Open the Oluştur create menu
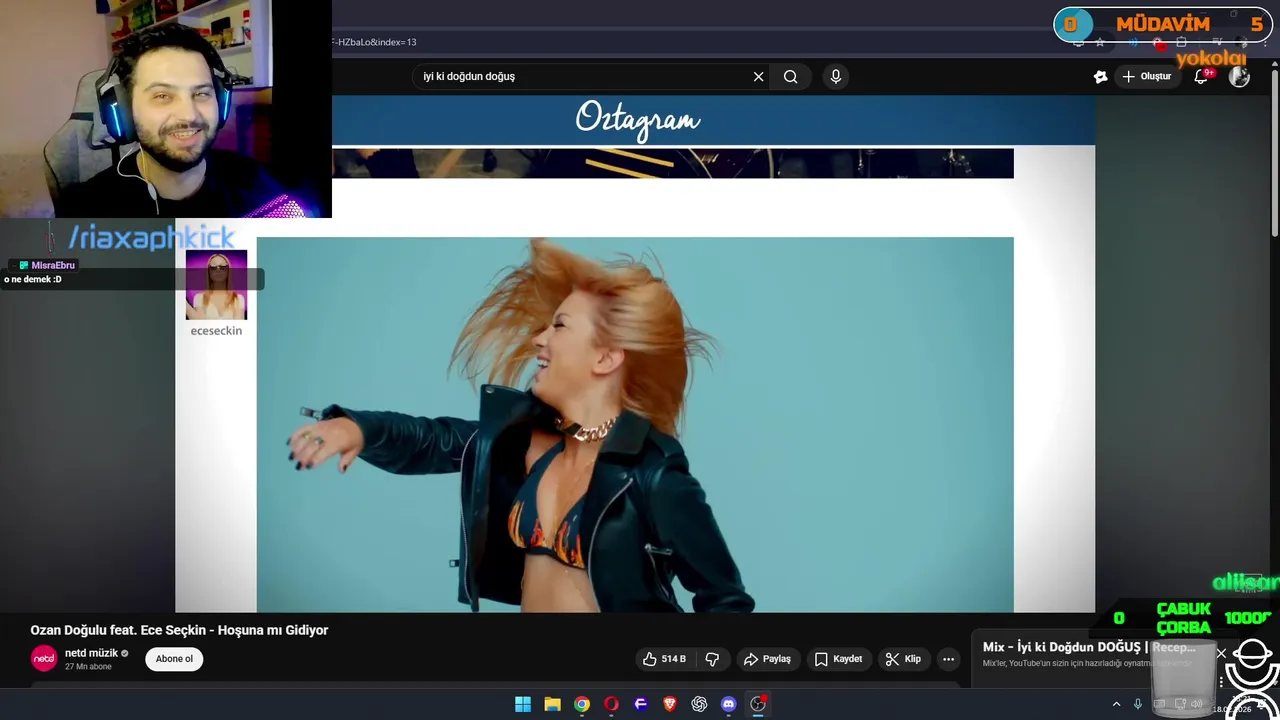This screenshot has height=720, width=1280. point(1146,77)
